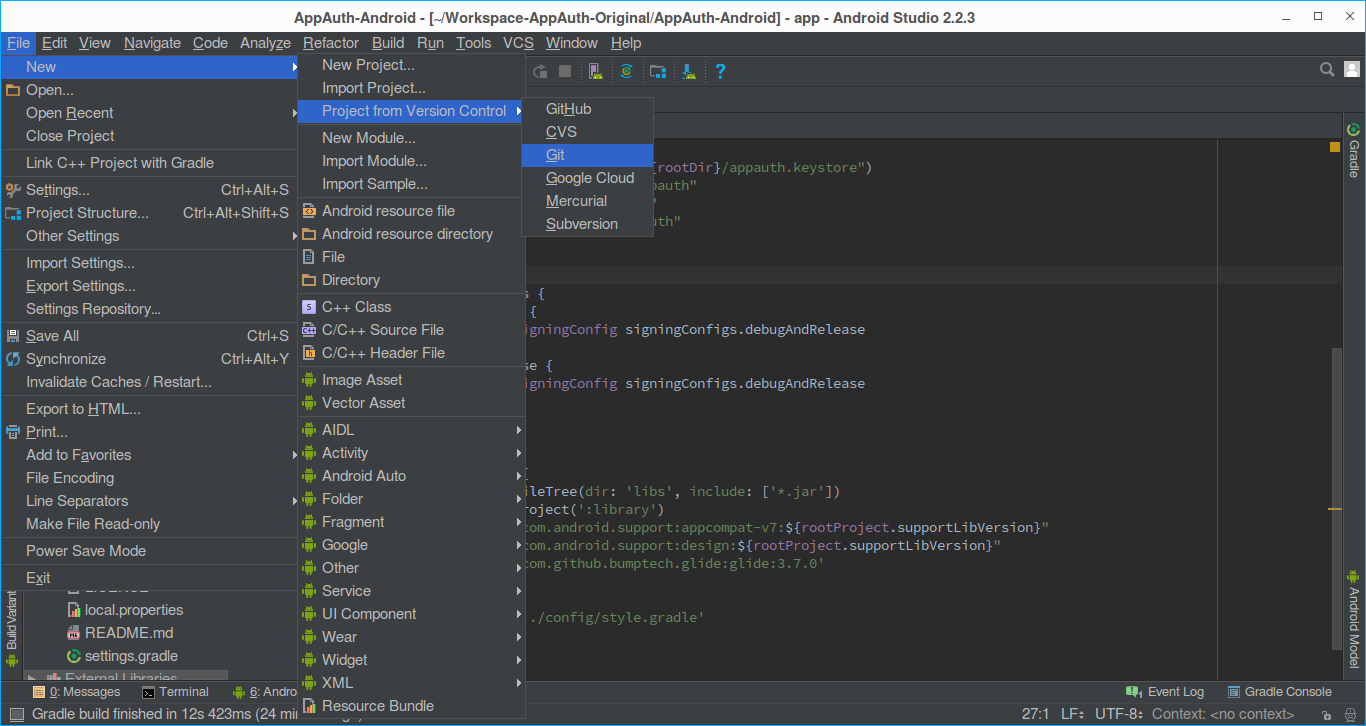This screenshot has width=1366, height=726.
Task: Open the Gradle Console
Action: click(1288, 691)
